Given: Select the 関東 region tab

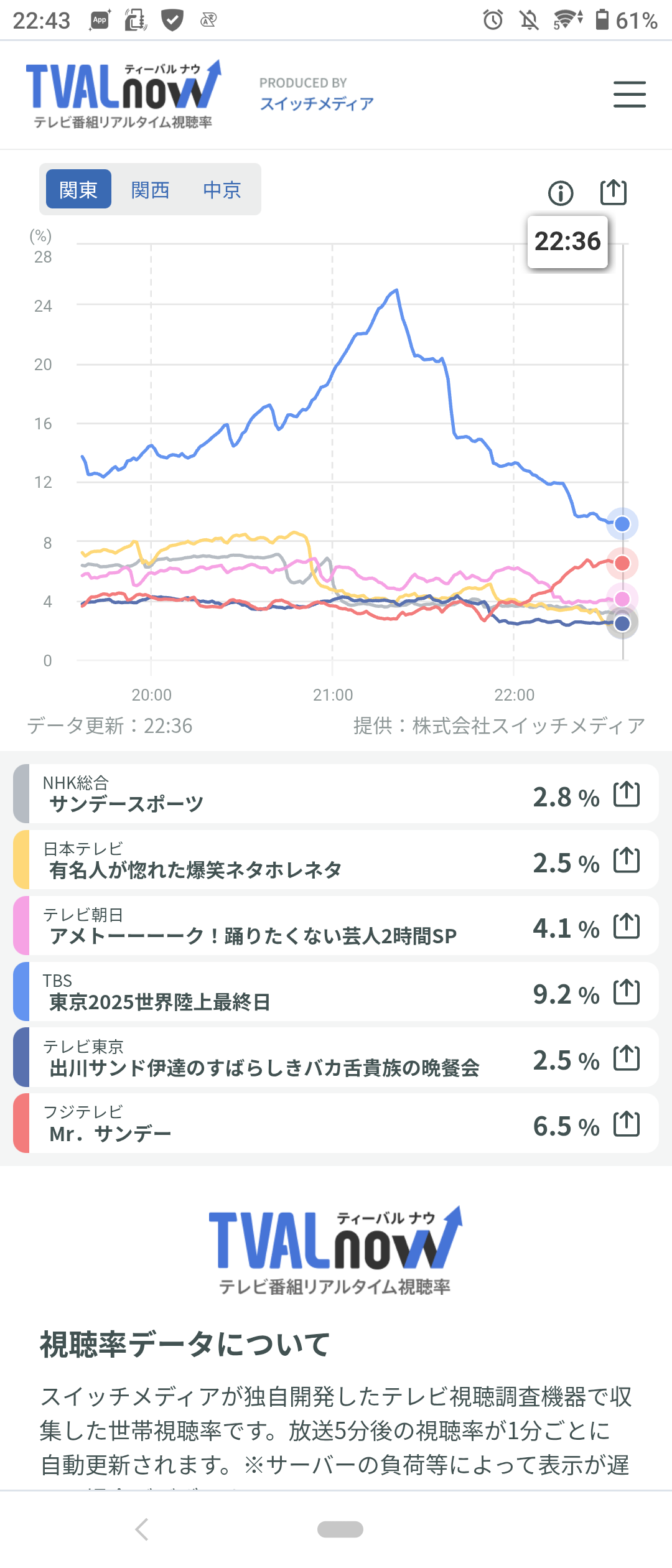Looking at the screenshot, I should coord(78,189).
